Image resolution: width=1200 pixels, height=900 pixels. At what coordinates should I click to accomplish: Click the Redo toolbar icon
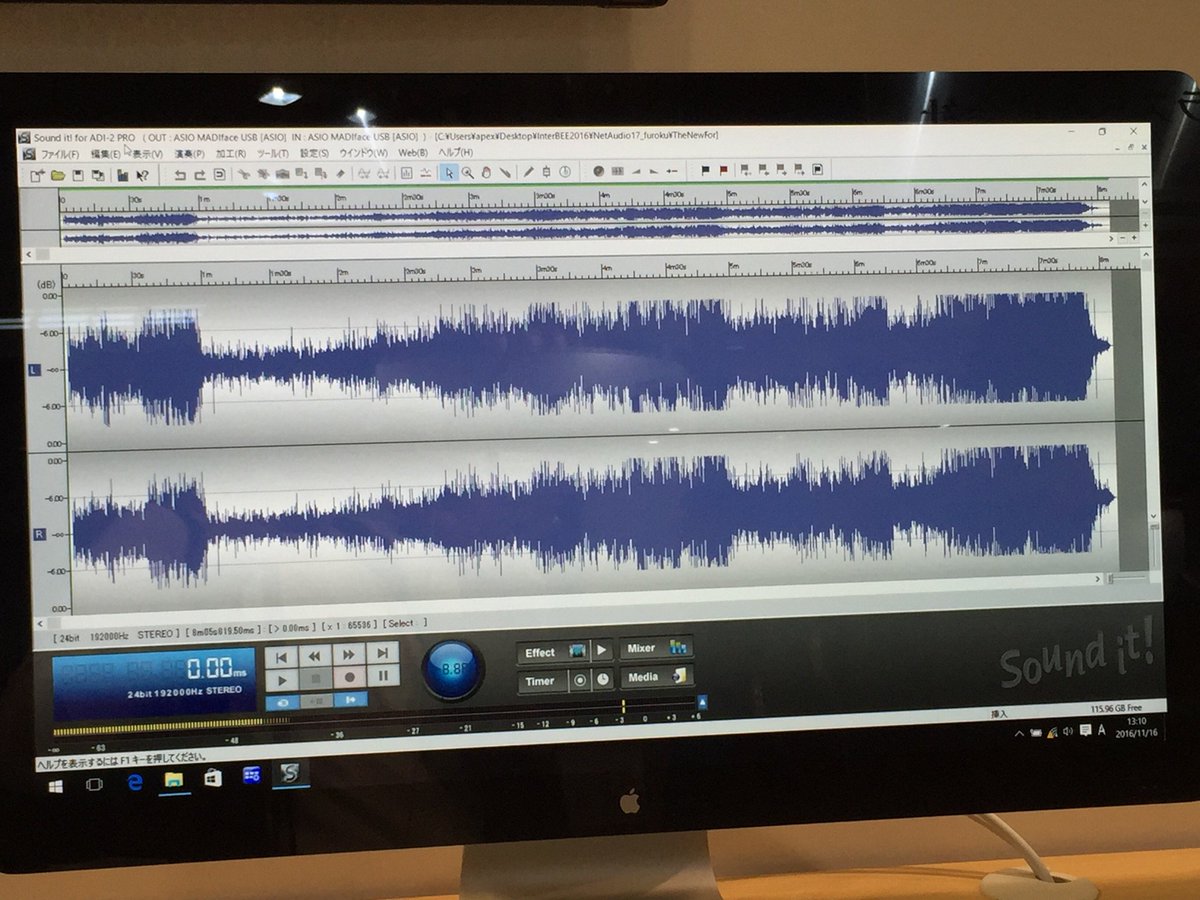(200, 175)
